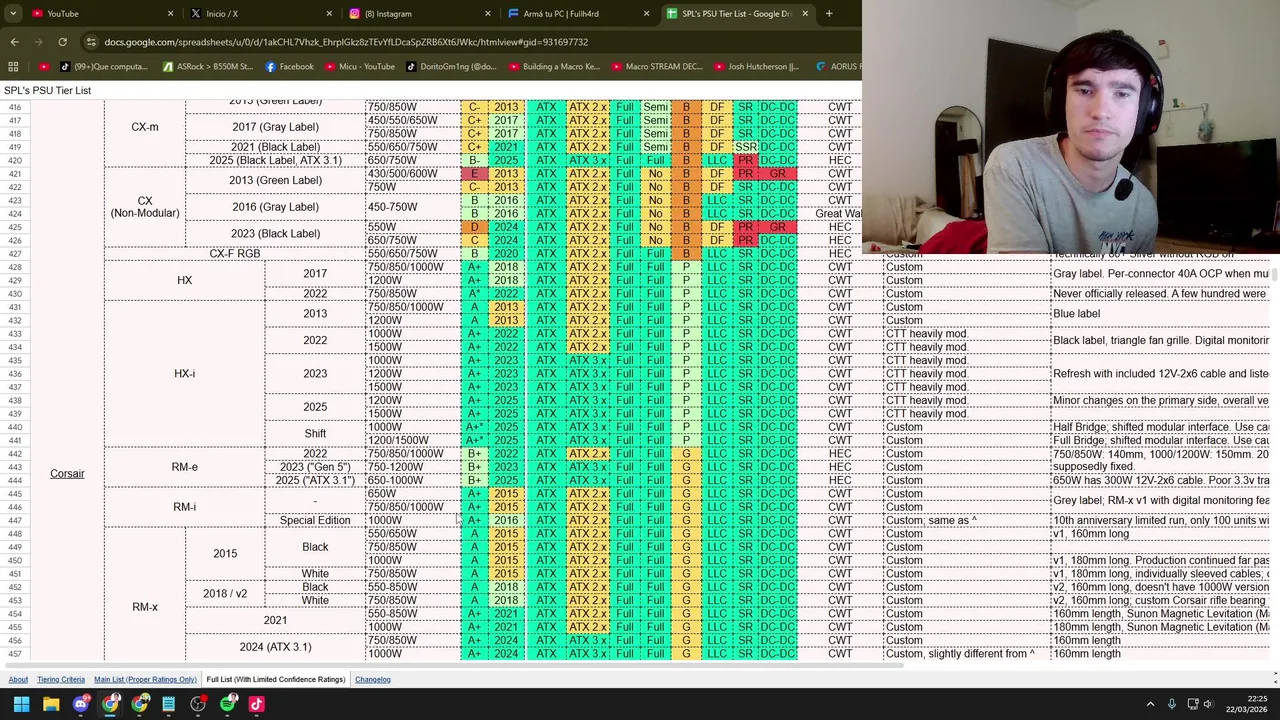Select the '2025 (Black Label, ATX 3.1)' cell
This screenshot has width=1280, height=720.
(275, 160)
